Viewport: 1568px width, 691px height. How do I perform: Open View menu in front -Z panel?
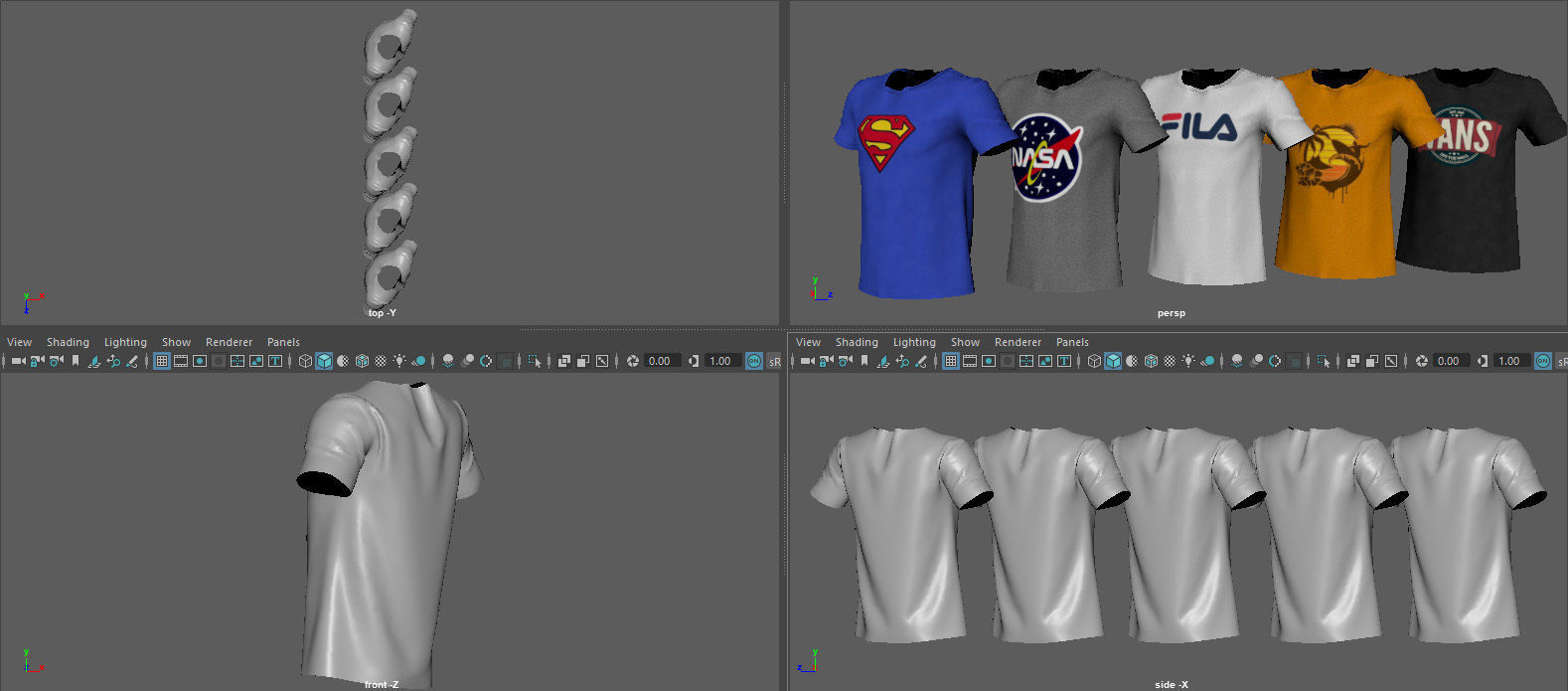20,342
